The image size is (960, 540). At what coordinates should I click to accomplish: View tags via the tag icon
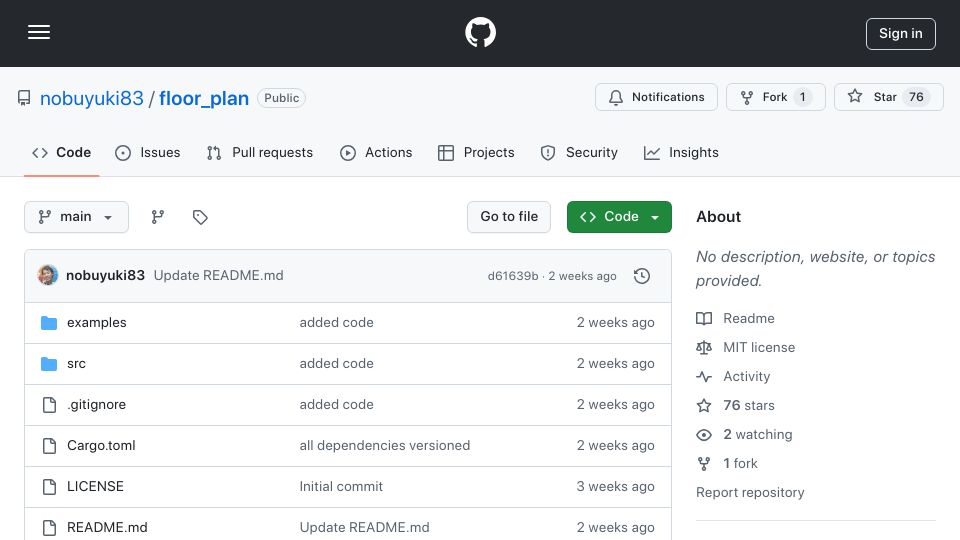tap(200, 217)
